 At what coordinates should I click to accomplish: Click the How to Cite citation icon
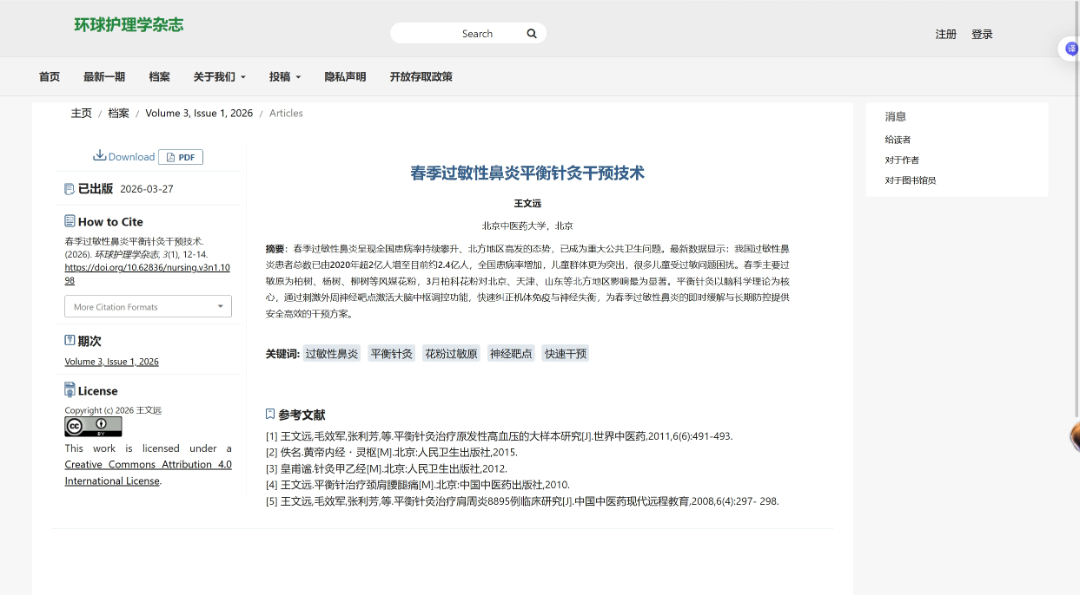coord(69,221)
